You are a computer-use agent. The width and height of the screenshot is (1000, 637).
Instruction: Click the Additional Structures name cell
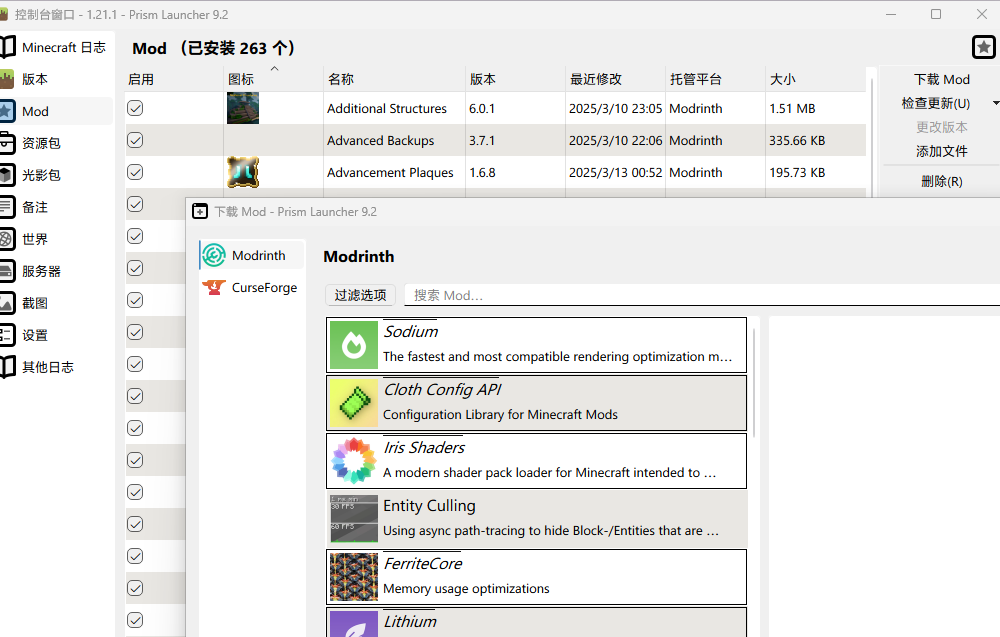pyautogui.click(x=394, y=108)
